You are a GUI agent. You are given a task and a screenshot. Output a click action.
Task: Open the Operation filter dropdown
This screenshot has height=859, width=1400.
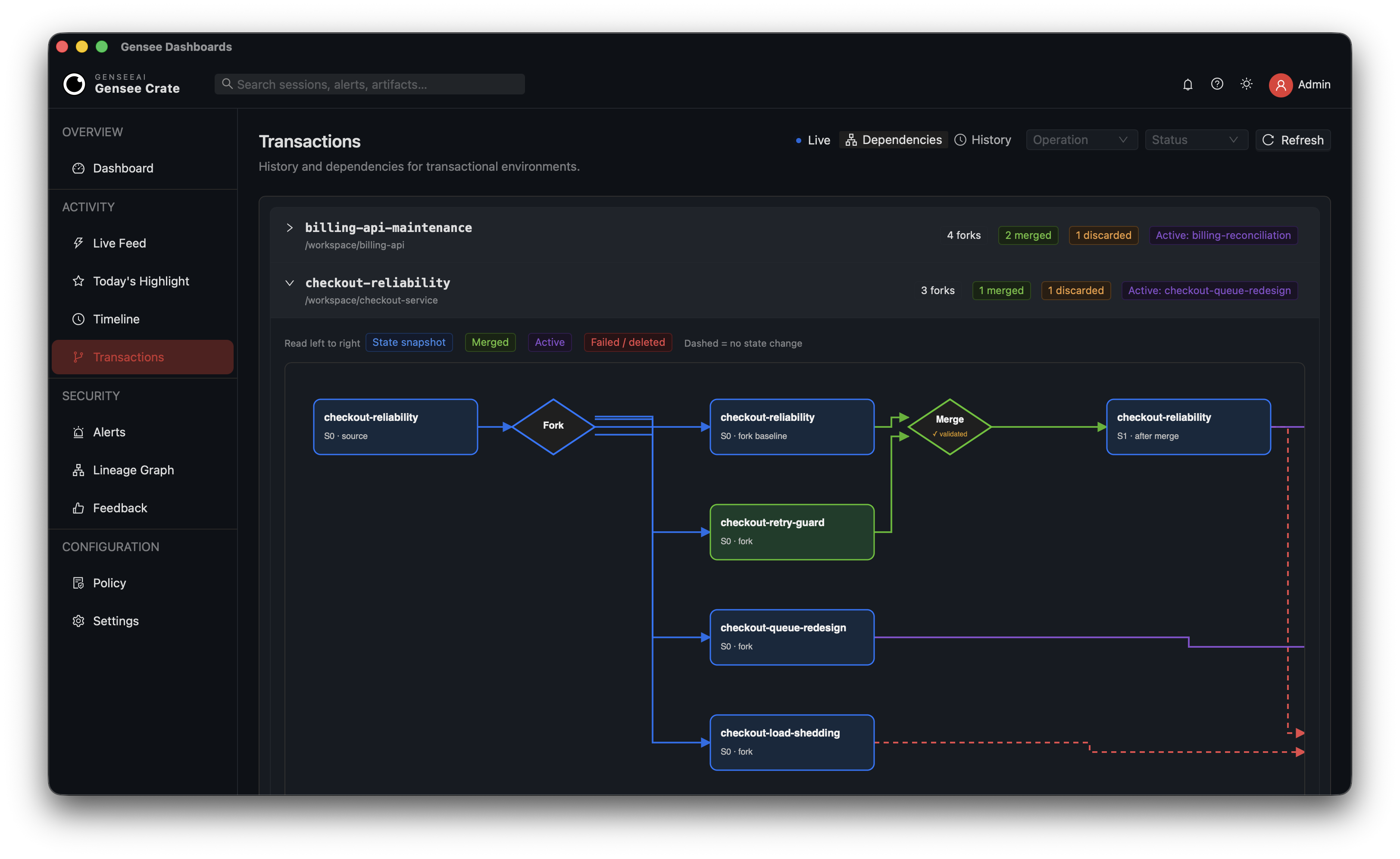tap(1081, 140)
